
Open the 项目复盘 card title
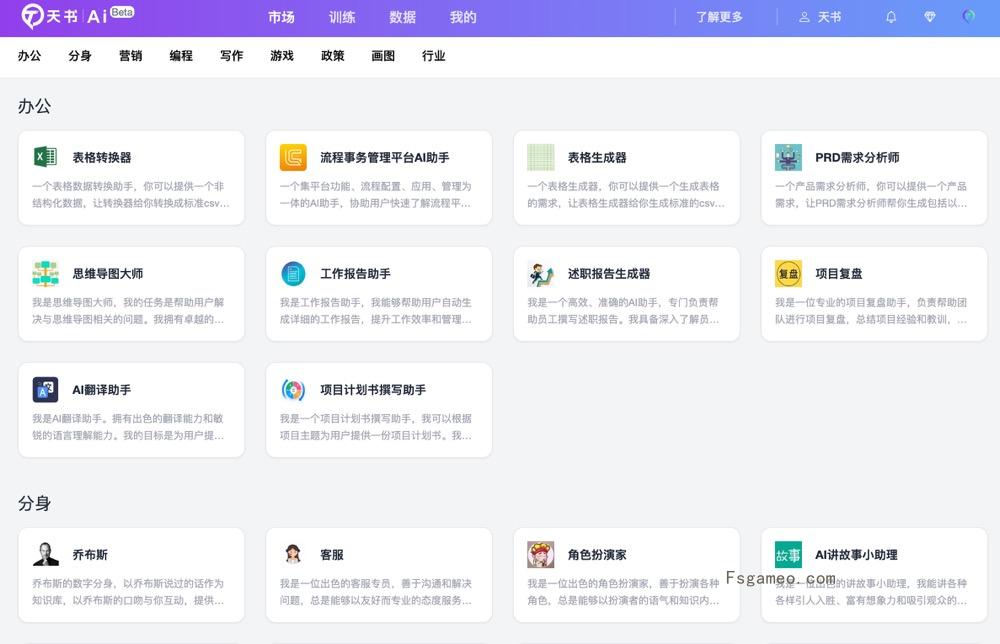tap(839, 274)
